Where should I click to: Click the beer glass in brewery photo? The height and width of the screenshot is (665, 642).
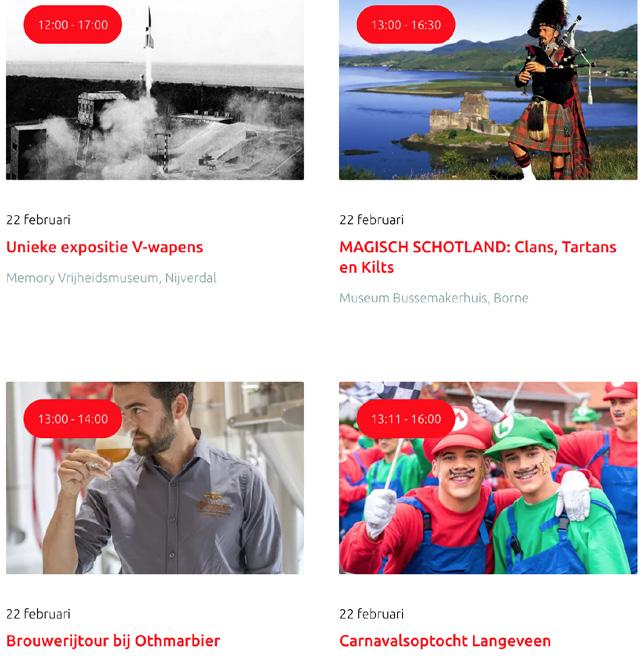pyautogui.click(x=113, y=452)
